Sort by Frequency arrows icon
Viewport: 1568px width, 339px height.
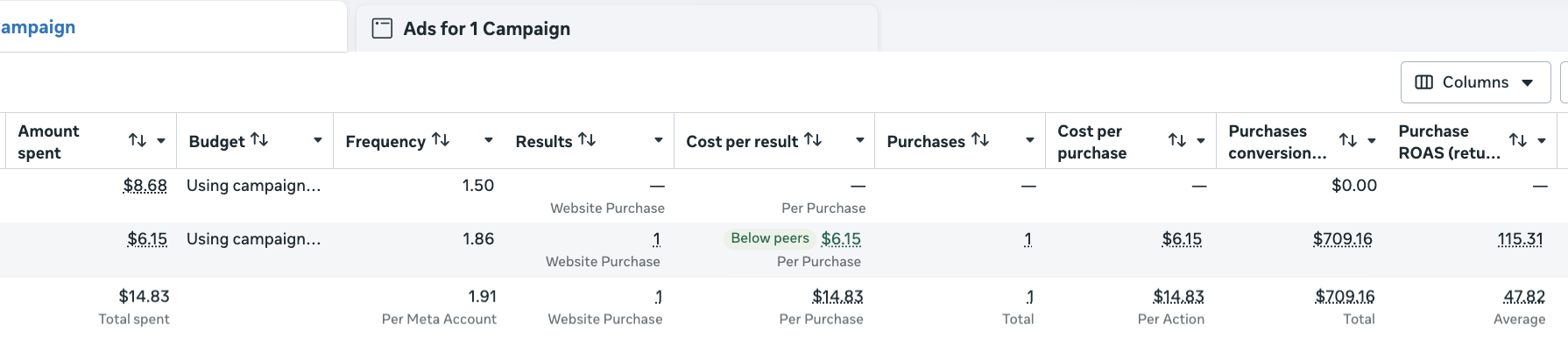pyautogui.click(x=441, y=139)
